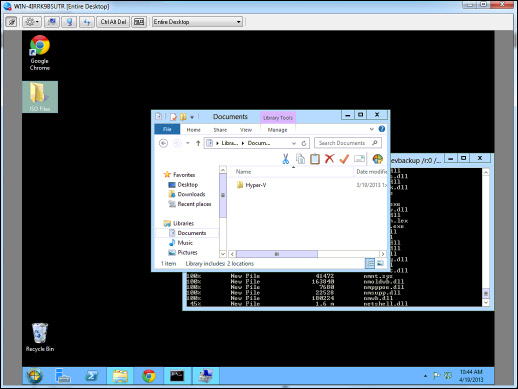
Task: Open recent locations dropdown arrow
Action: point(188,143)
